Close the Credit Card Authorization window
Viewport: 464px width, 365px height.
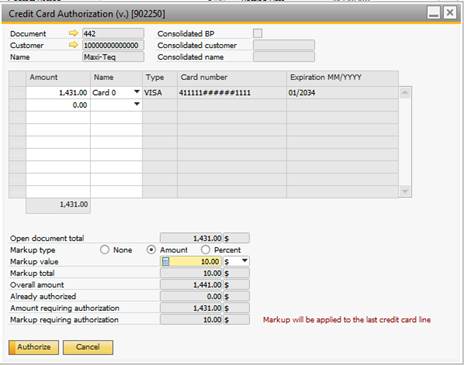(450, 13)
